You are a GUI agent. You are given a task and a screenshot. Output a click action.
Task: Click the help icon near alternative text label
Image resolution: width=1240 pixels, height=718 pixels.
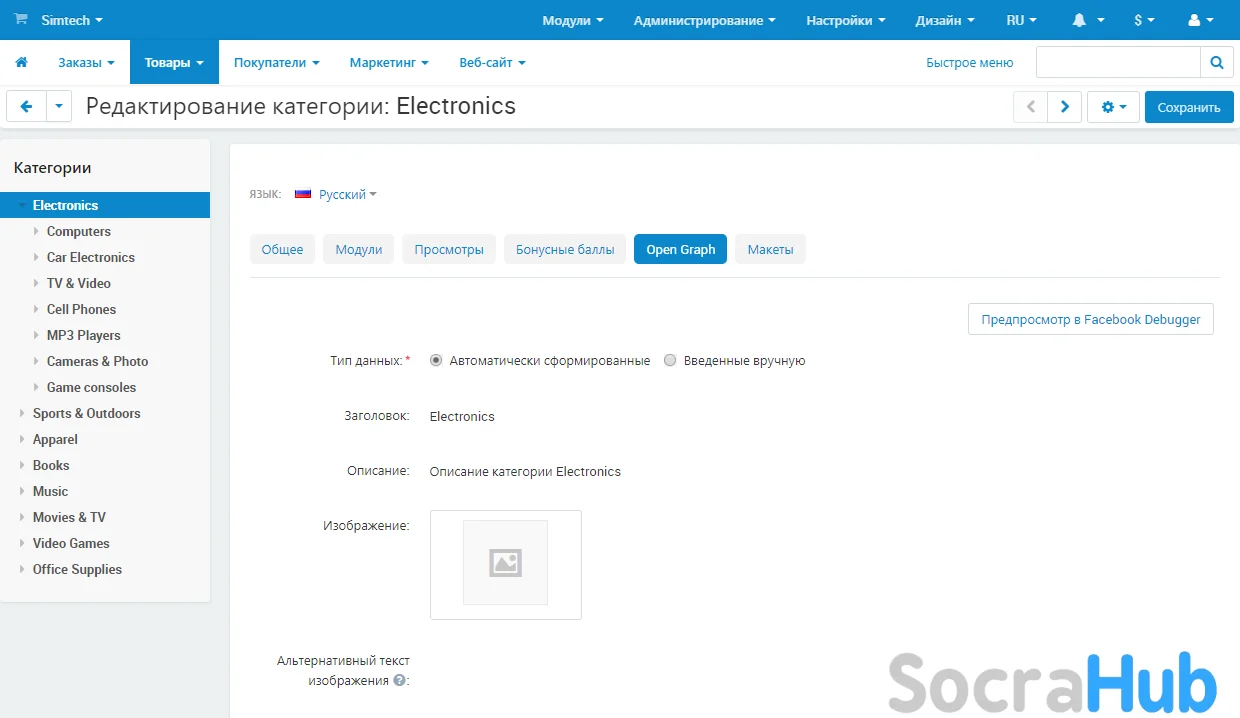pyautogui.click(x=399, y=680)
